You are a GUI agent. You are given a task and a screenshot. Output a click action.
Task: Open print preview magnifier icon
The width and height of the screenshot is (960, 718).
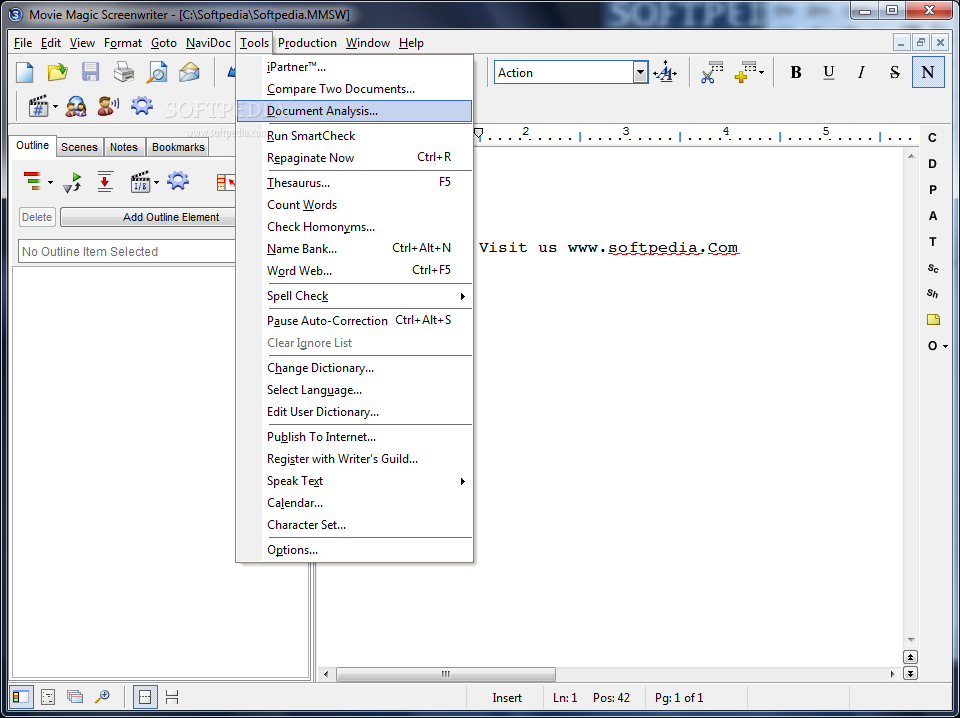pyautogui.click(x=157, y=72)
